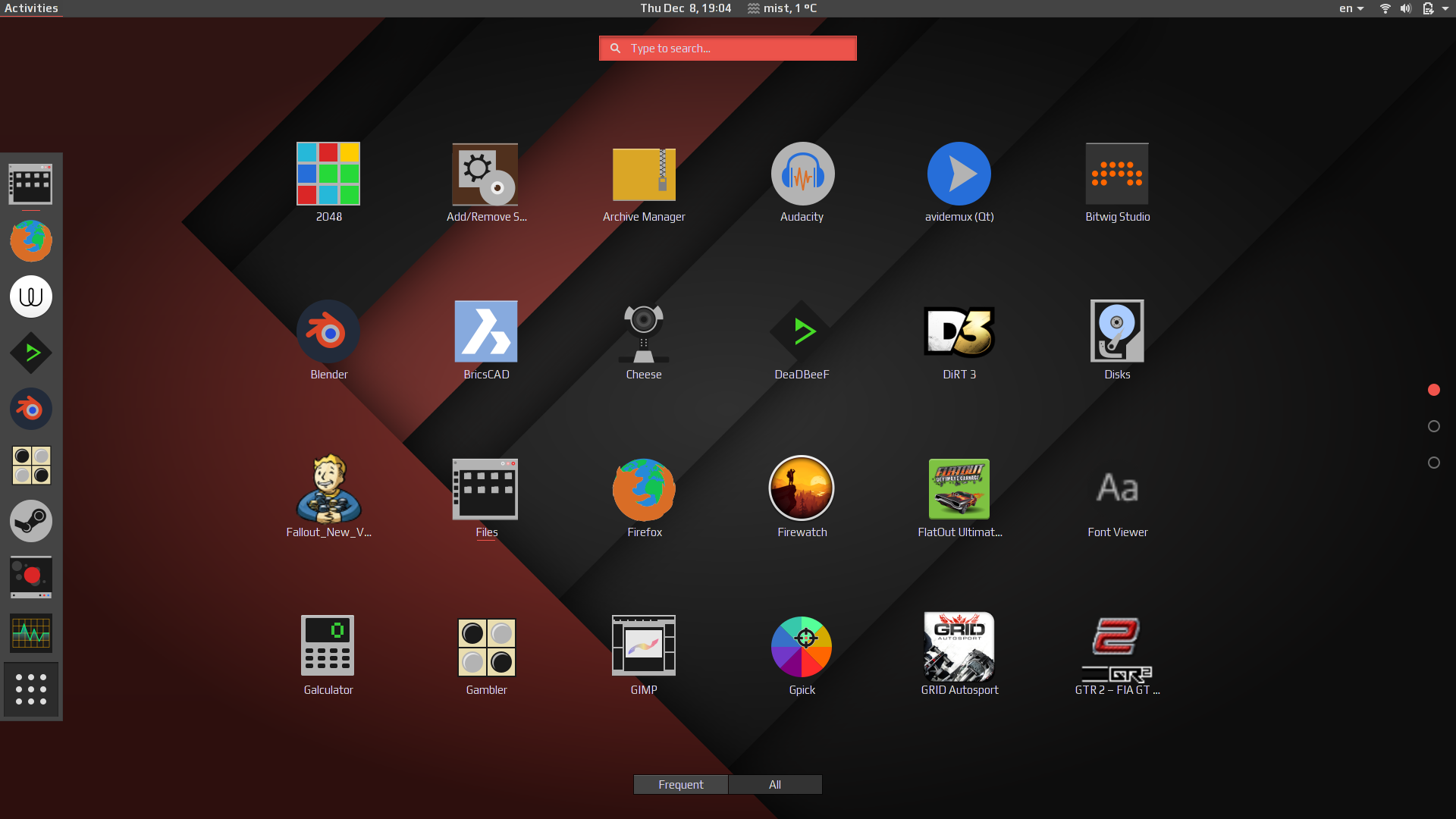
Task: Open the screen recorder dock icon
Action: 31,577
